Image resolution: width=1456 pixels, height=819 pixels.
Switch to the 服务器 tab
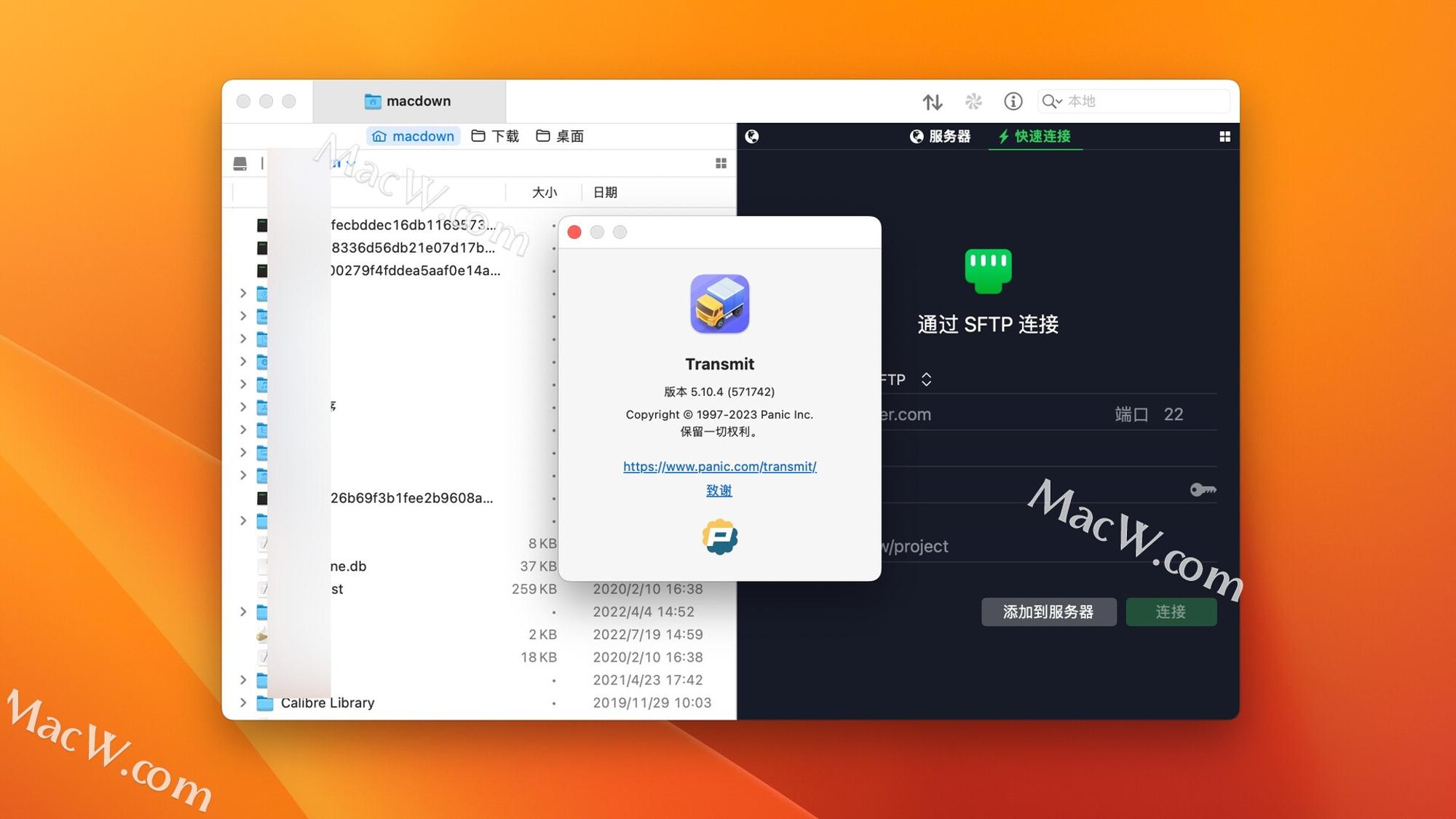(x=942, y=136)
